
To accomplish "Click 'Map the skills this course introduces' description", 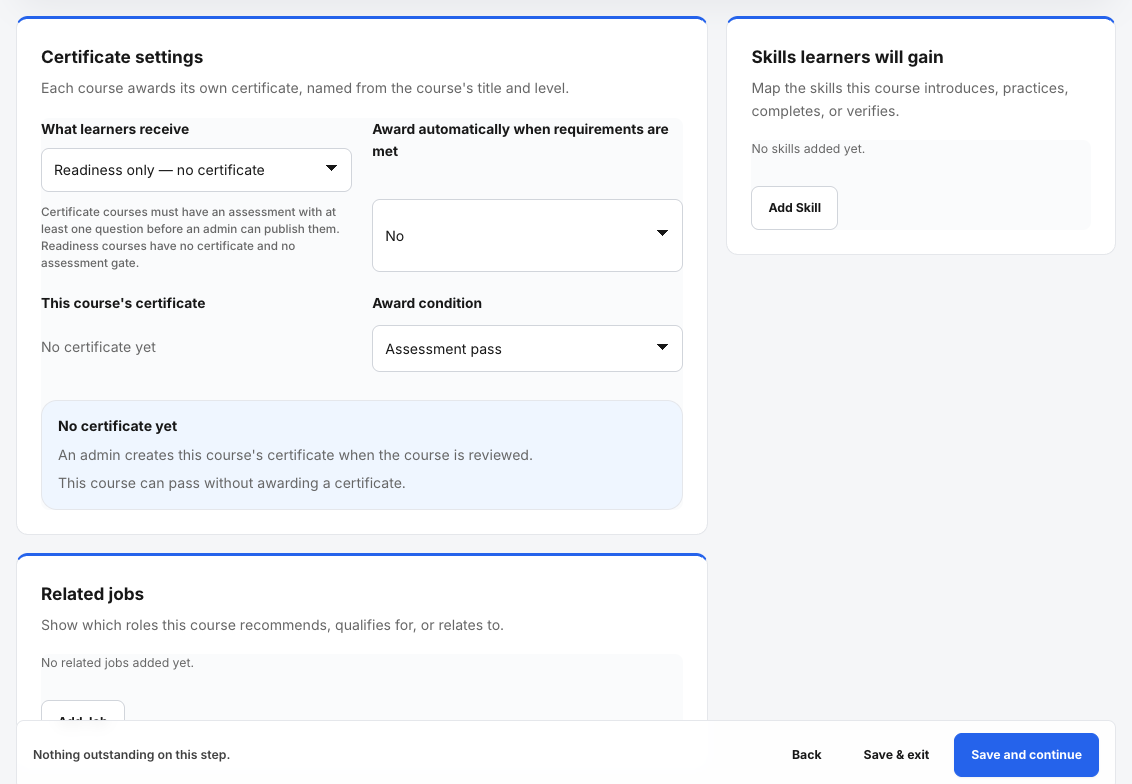I will pyautogui.click(x=910, y=100).
